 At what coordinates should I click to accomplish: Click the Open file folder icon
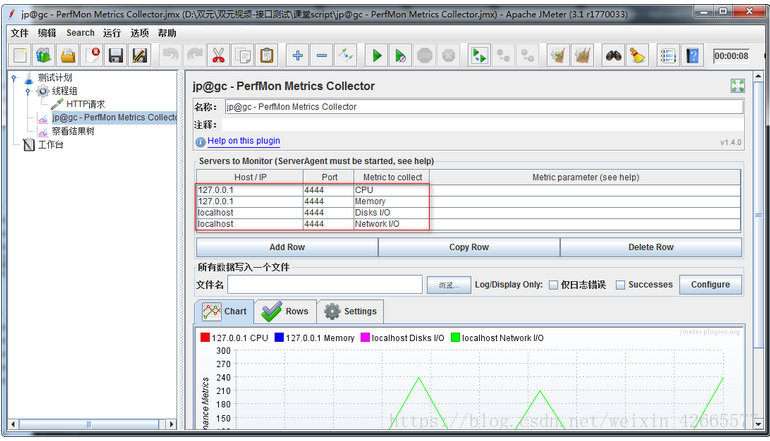pos(68,55)
